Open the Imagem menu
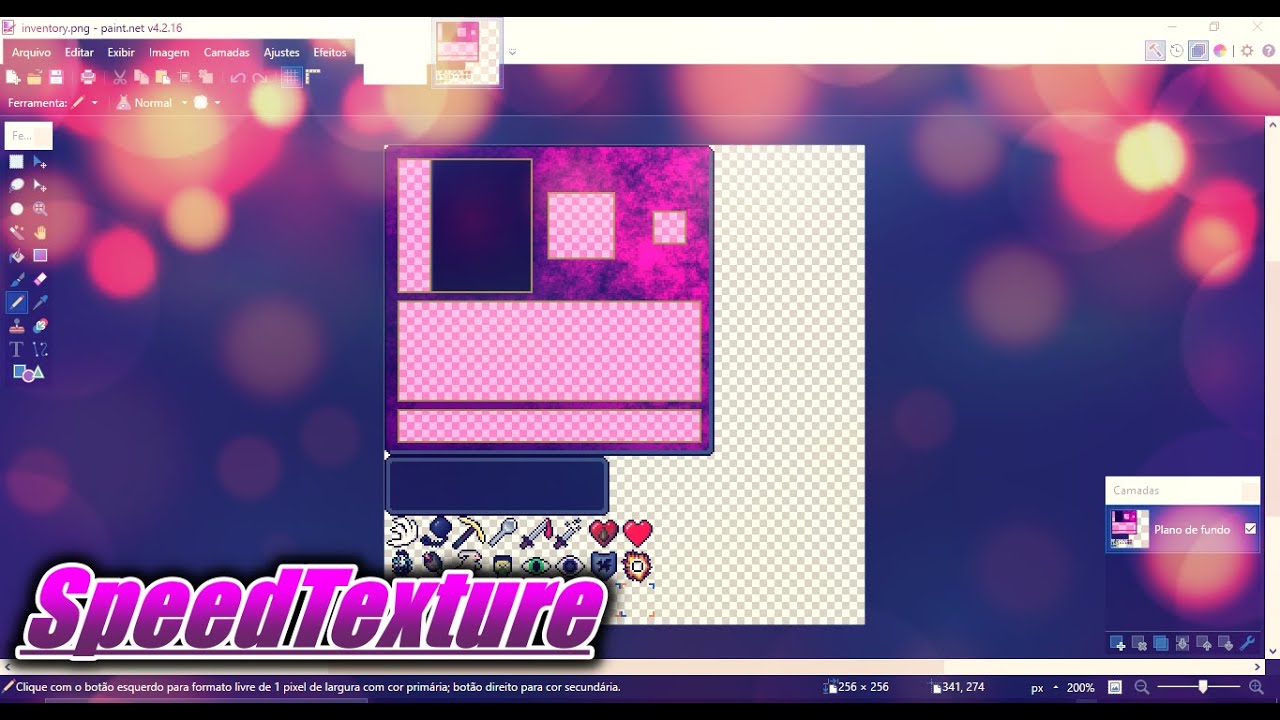 tap(169, 52)
